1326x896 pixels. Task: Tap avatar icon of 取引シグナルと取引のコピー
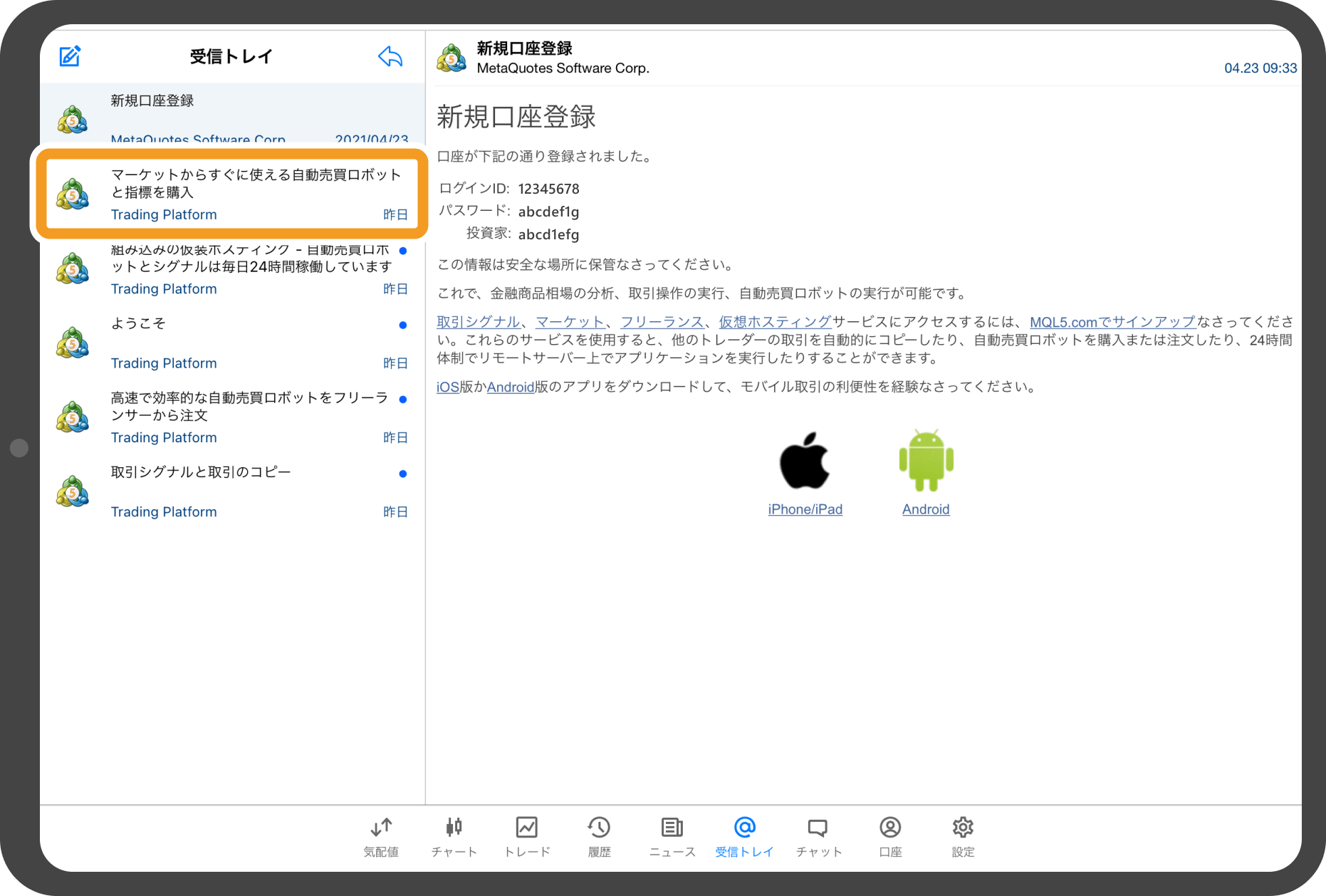coord(73,492)
